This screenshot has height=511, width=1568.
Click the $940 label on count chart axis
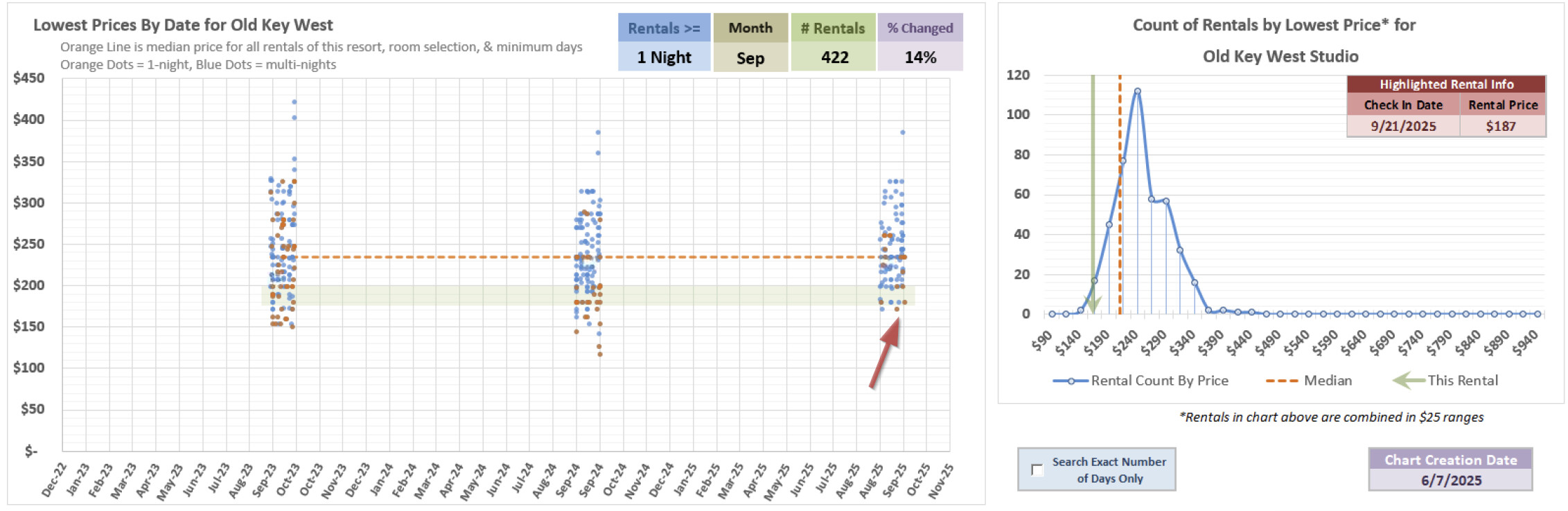[x=1525, y=342]
